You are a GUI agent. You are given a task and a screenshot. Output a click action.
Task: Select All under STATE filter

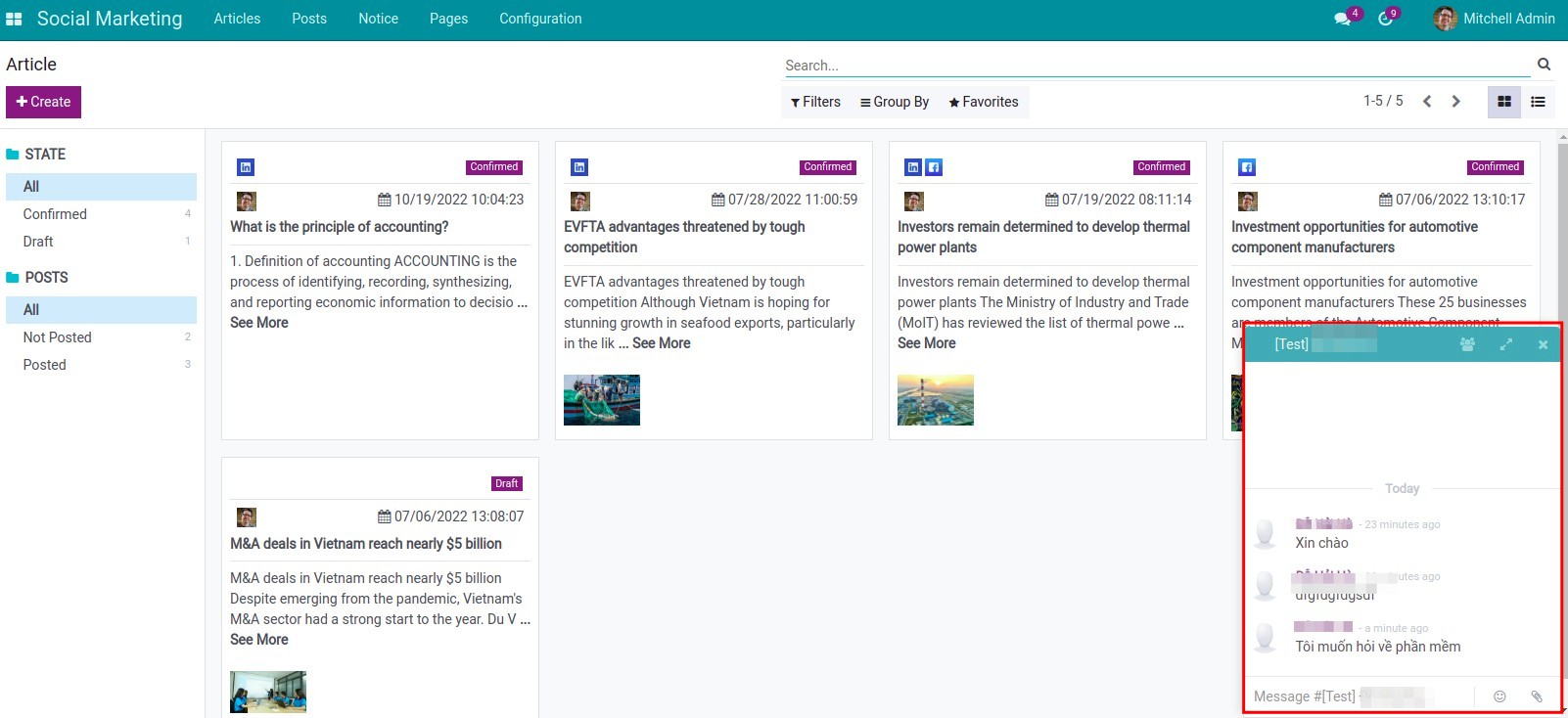coord(102,187)
